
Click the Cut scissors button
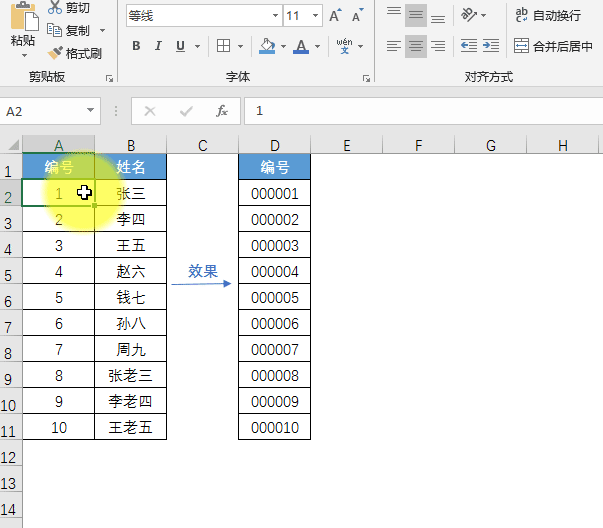(69, 7)
